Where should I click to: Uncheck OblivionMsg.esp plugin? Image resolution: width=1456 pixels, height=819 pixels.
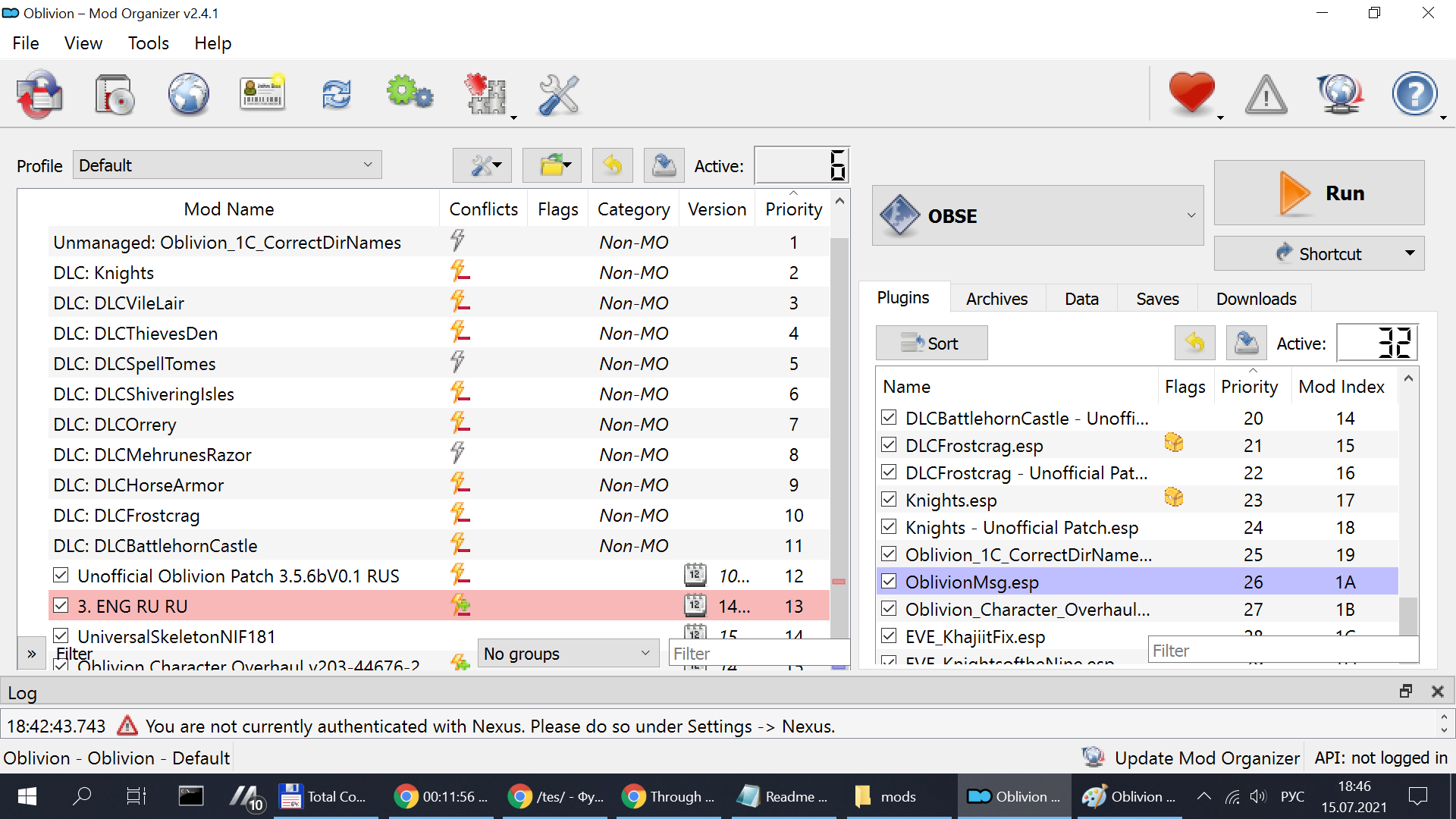coord(890,582)
